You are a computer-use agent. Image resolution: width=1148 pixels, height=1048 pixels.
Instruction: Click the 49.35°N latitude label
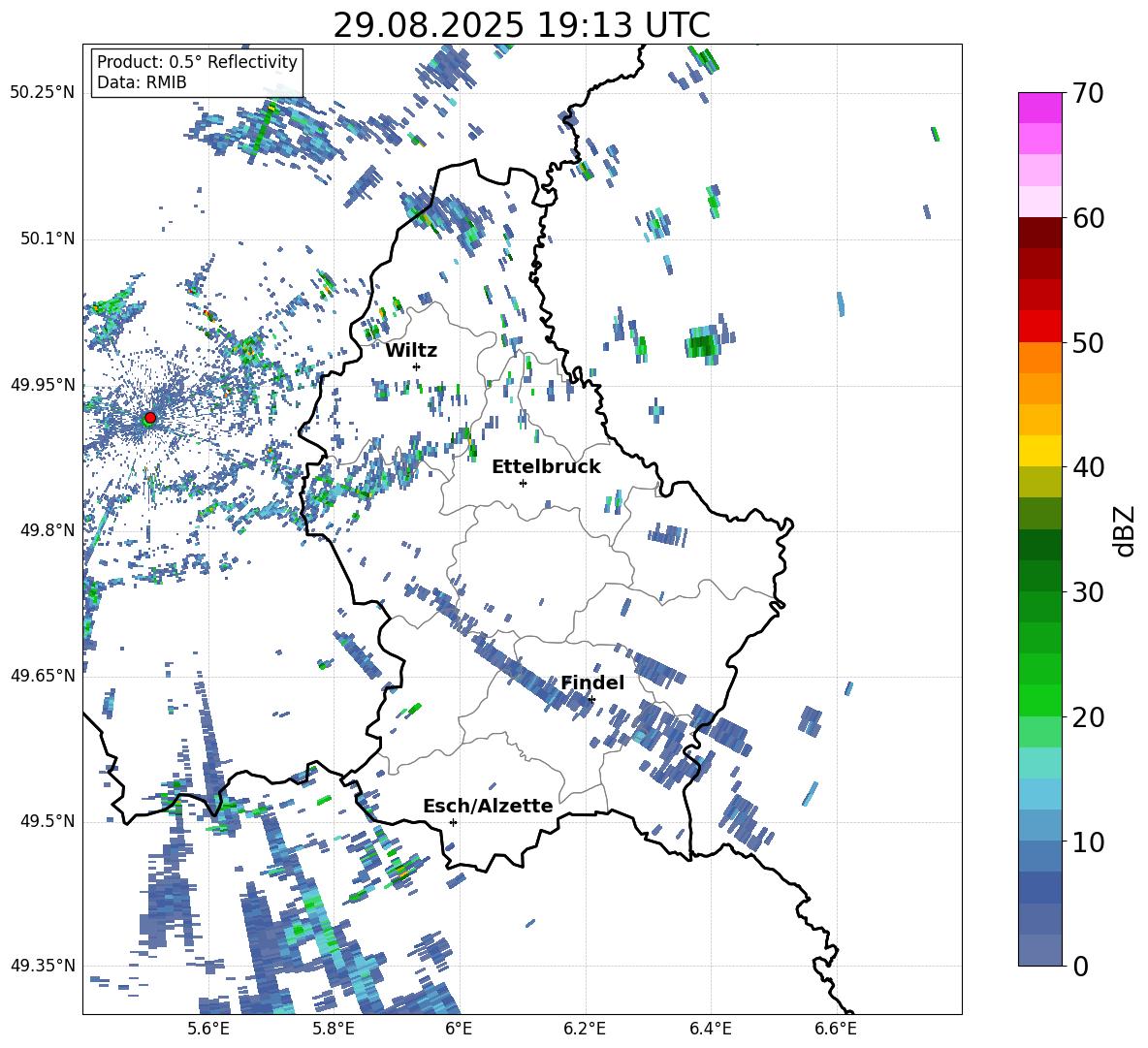click(43, 966)
